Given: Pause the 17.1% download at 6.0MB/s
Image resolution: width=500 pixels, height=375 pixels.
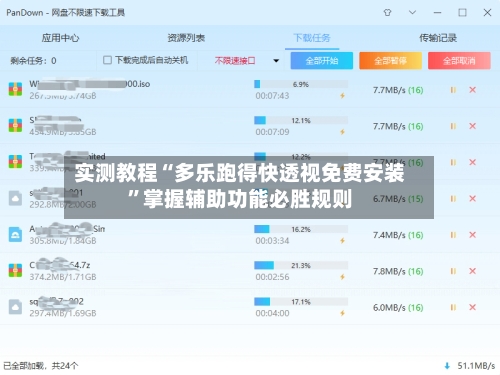Looking at the screenshot, I should pos(453,307).
